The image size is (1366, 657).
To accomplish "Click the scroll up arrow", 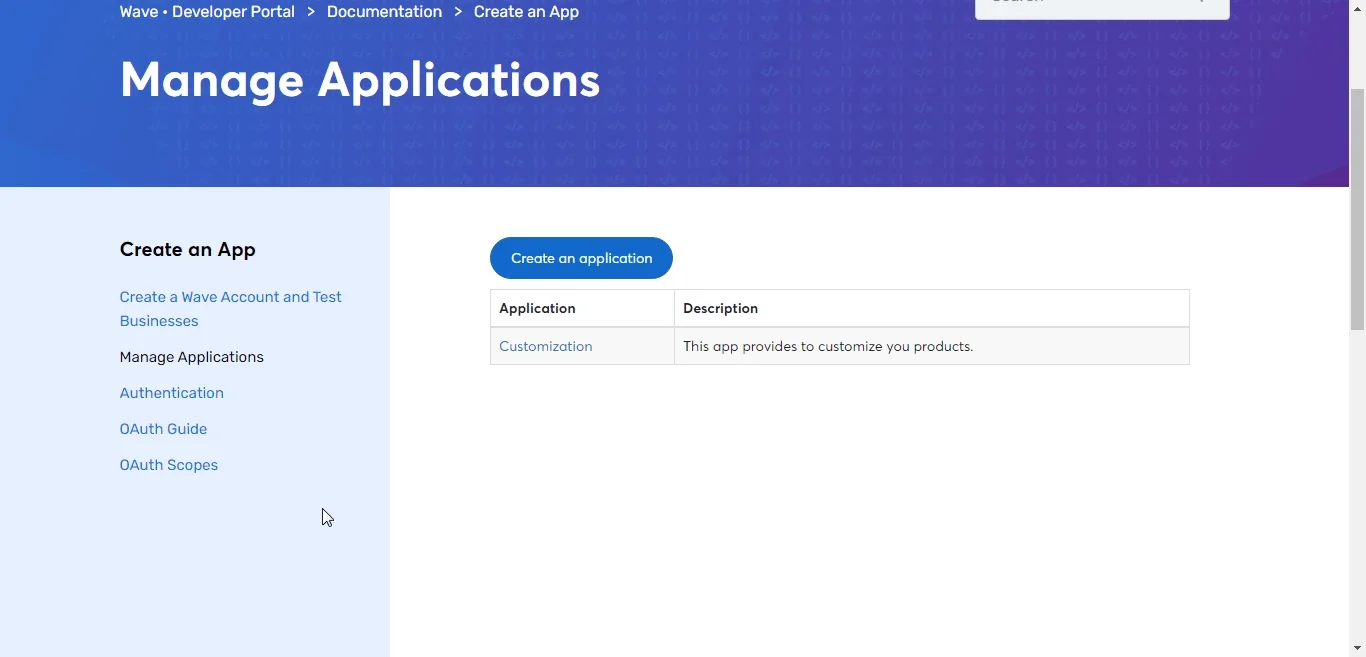I will [x=1357, y=7].
